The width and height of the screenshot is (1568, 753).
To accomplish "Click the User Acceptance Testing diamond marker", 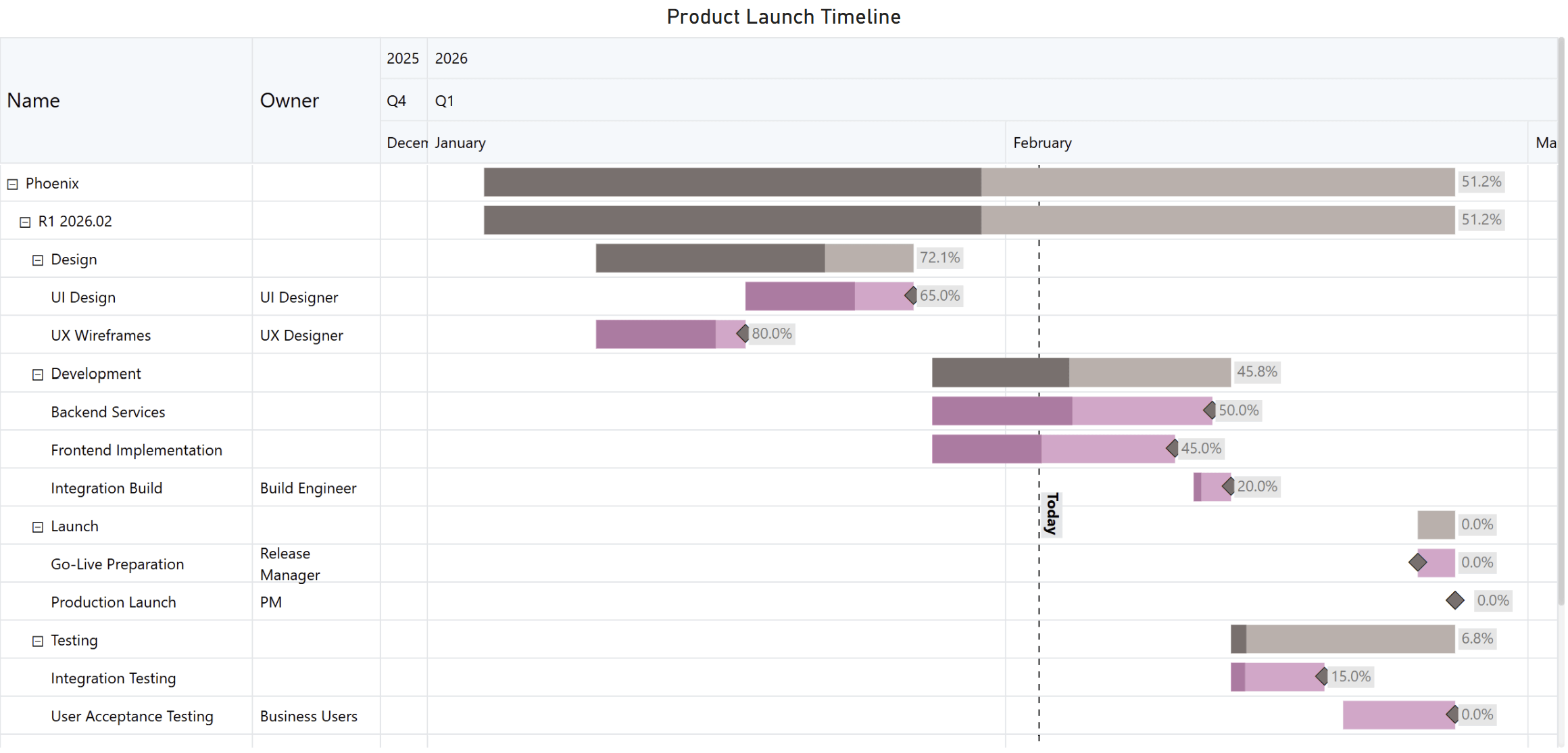I will click(1452, 714).
